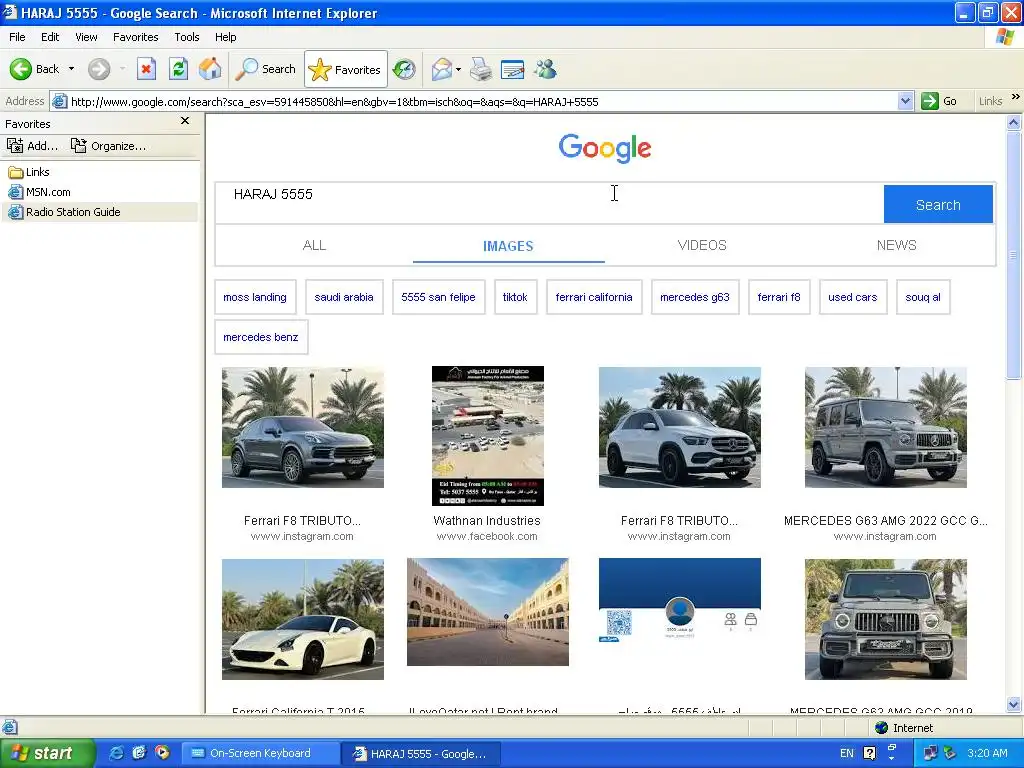Go to the Home page icon
Viewport: 1024px width, 768px height.
210,69
